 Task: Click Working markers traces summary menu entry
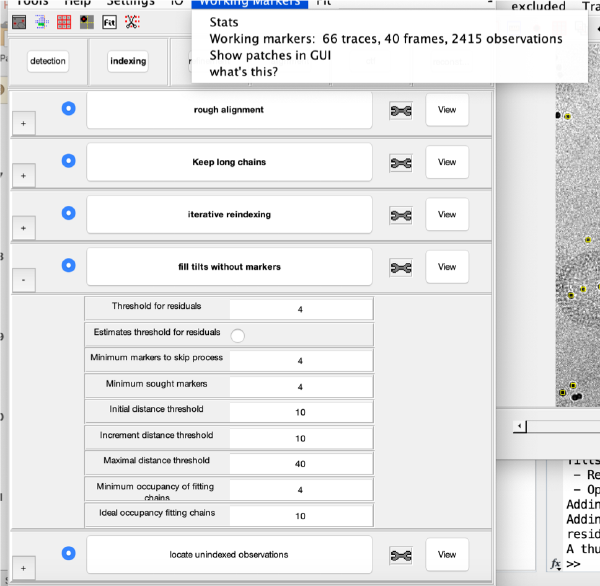pos(386,39)
